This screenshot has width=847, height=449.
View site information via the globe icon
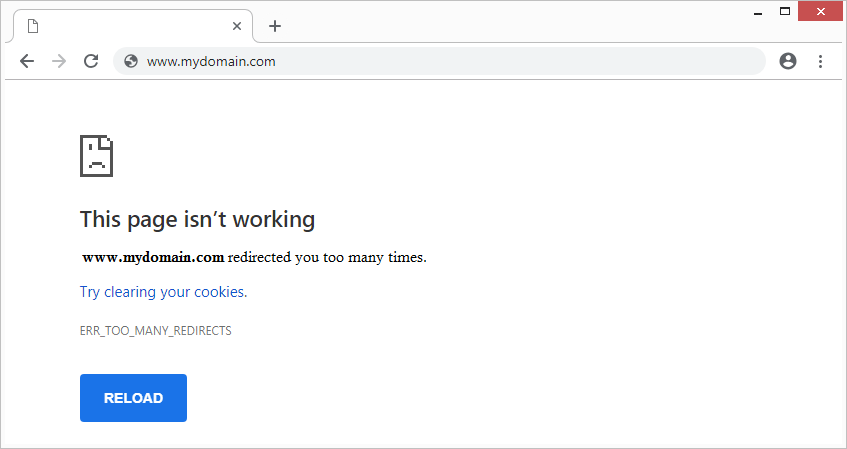(130, 61)
